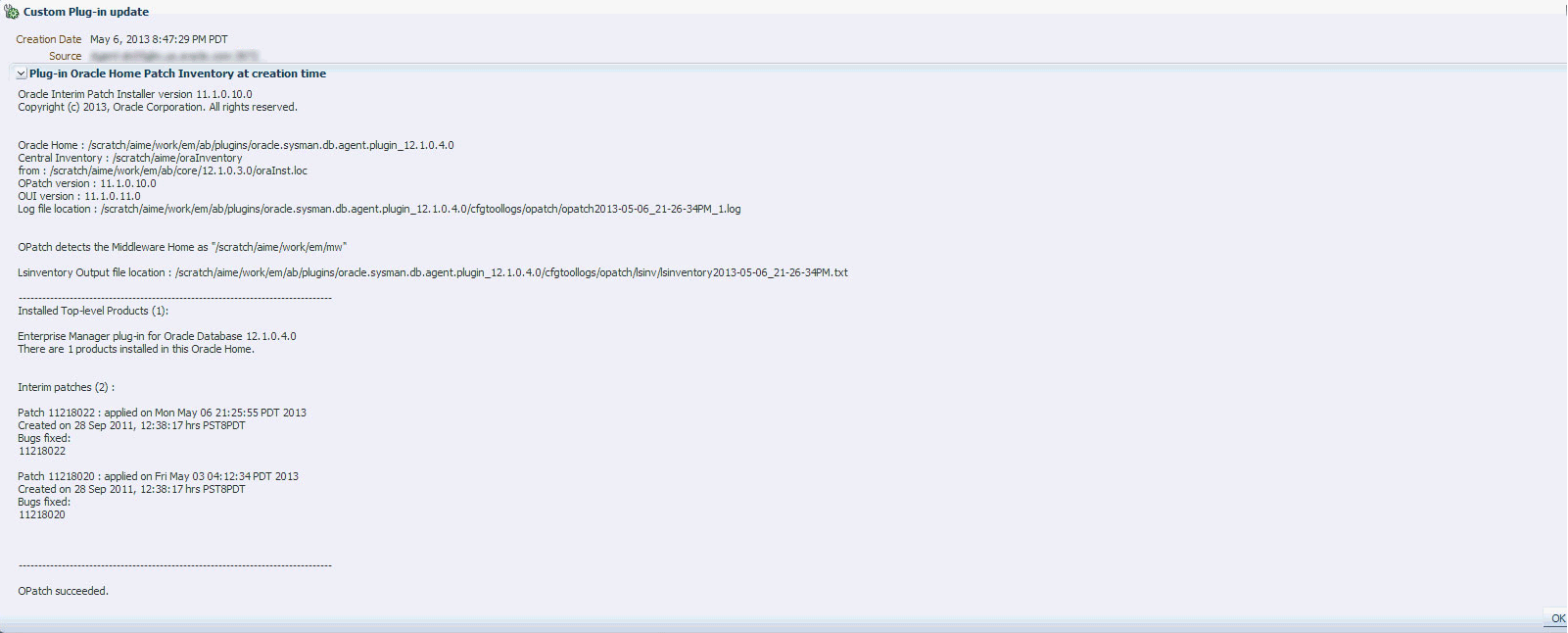Select the Custom Plug-in update title
Viewport: 1568px width, 633px height.
[86, 12]
